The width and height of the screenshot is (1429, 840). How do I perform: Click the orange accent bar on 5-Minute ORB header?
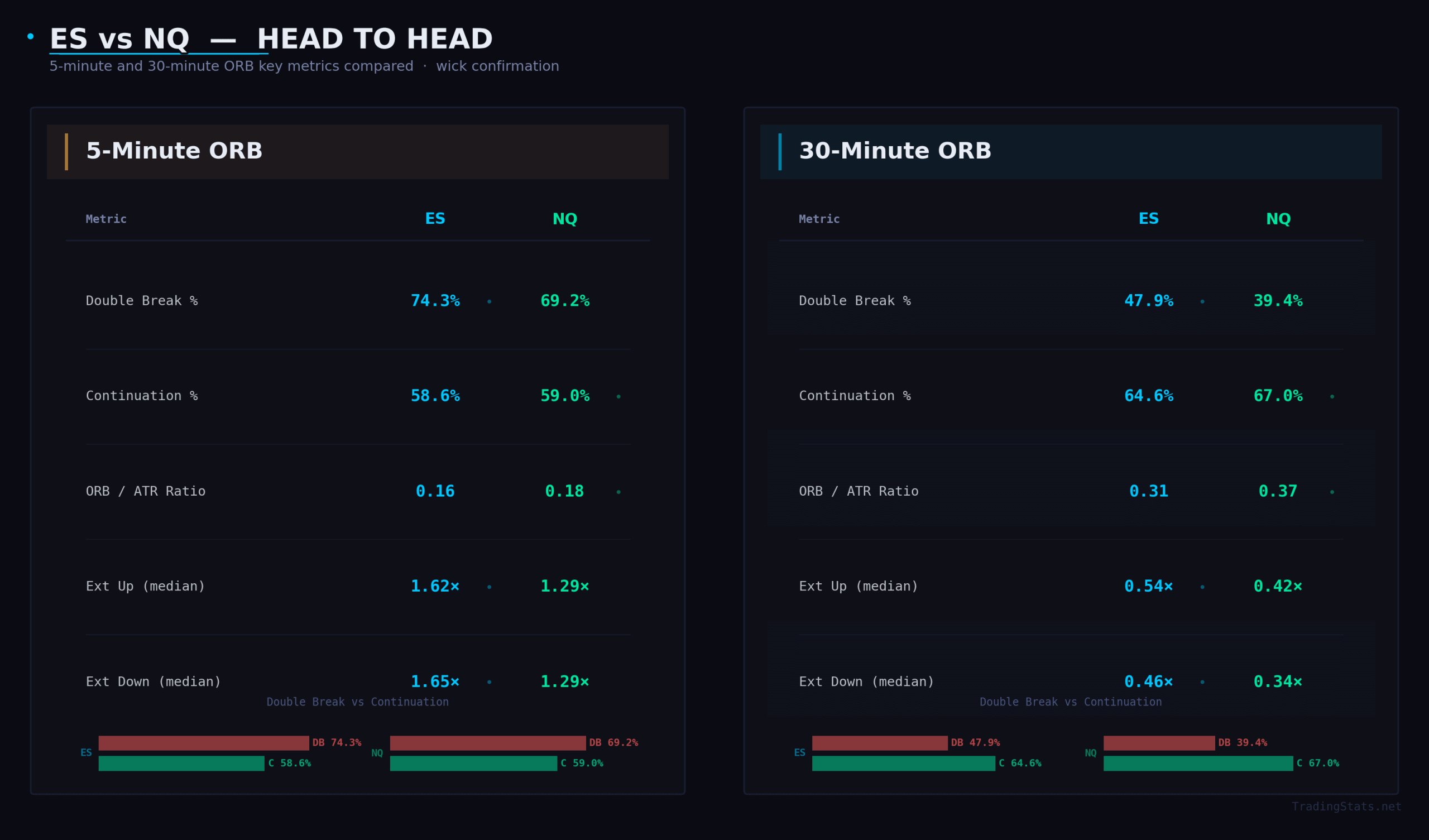[66, 151]
